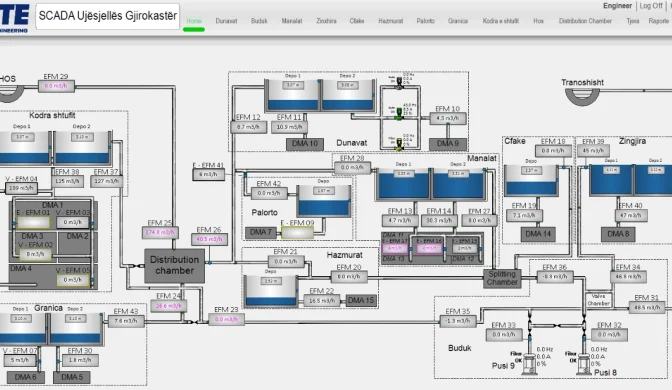Click EFM 22 flow reading
Viewport: 672px width, 390px height.
click(322, 301)
